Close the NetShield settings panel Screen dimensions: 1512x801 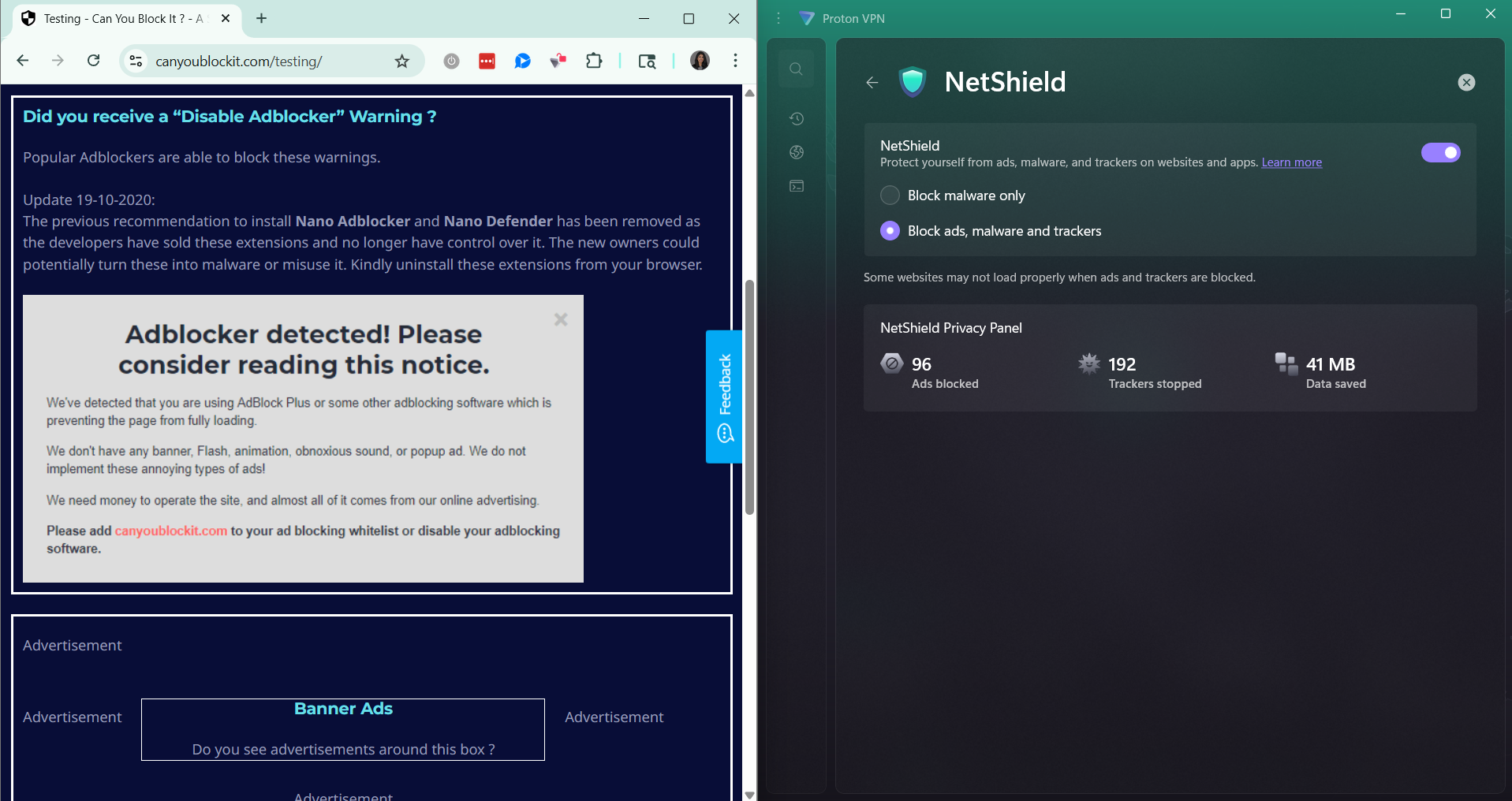point(1466,82)
